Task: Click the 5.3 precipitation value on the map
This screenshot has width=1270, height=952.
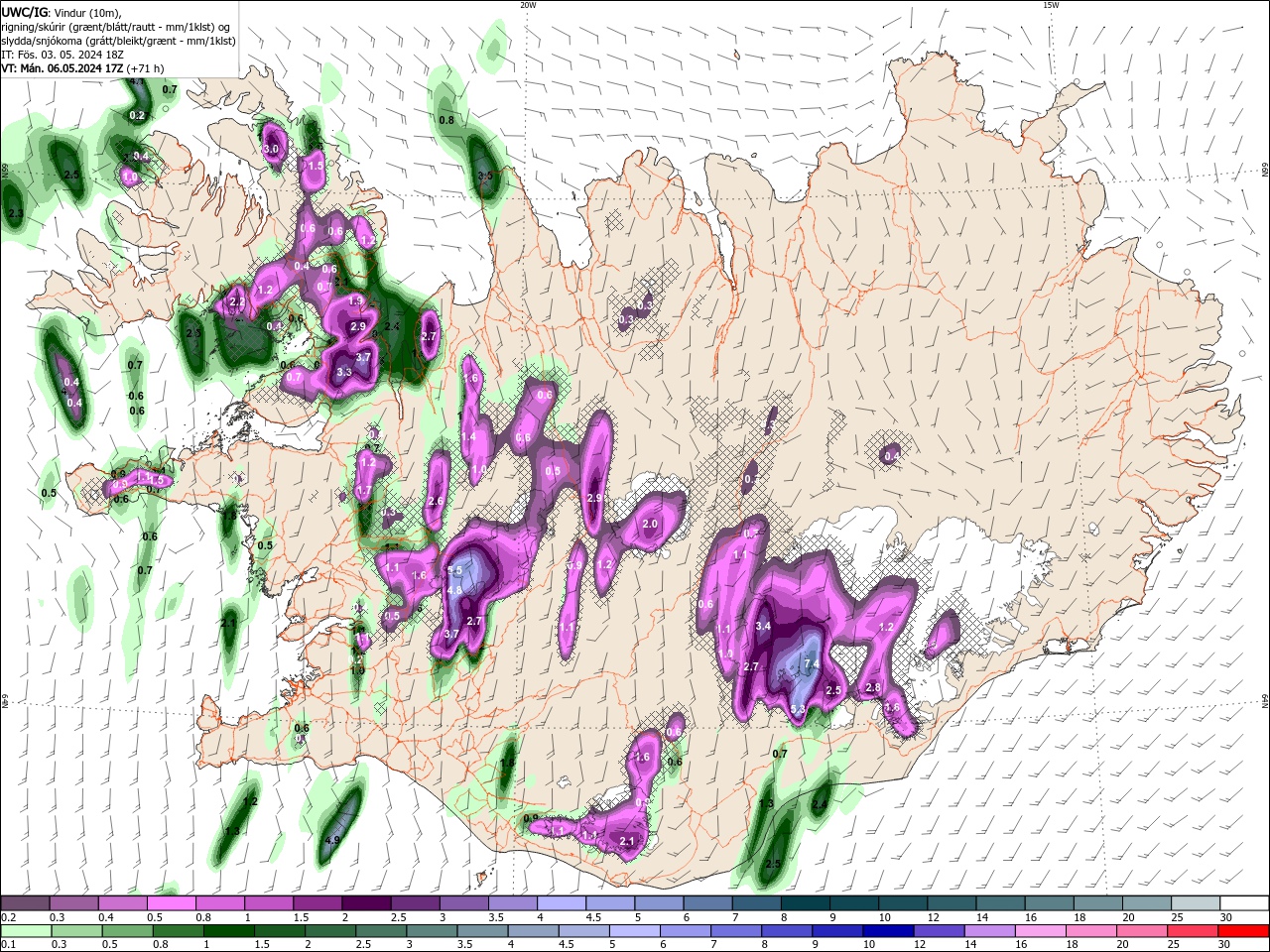Action: pos(798,709)
